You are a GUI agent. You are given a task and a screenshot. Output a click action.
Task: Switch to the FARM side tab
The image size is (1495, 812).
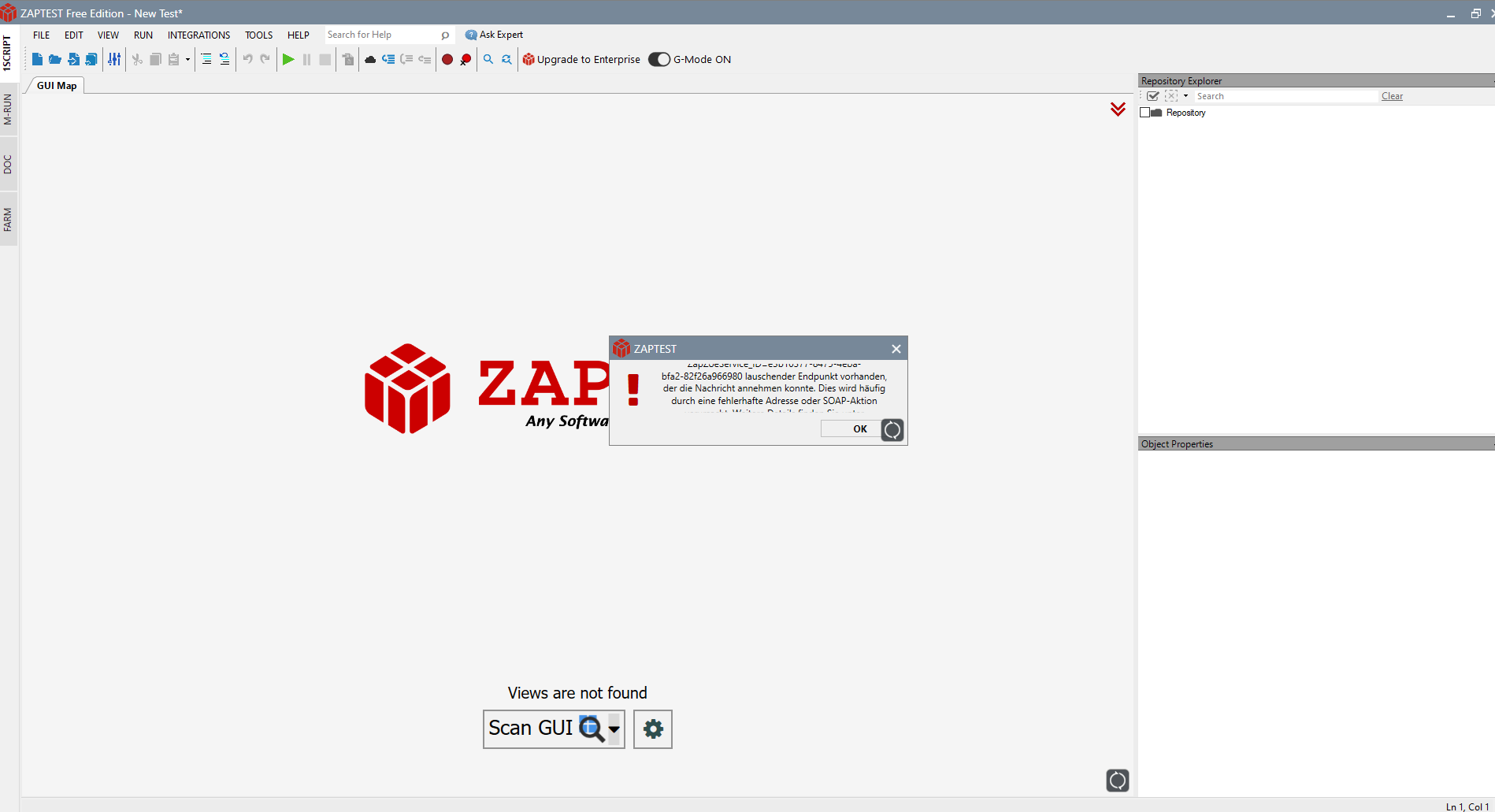[7, 220]
